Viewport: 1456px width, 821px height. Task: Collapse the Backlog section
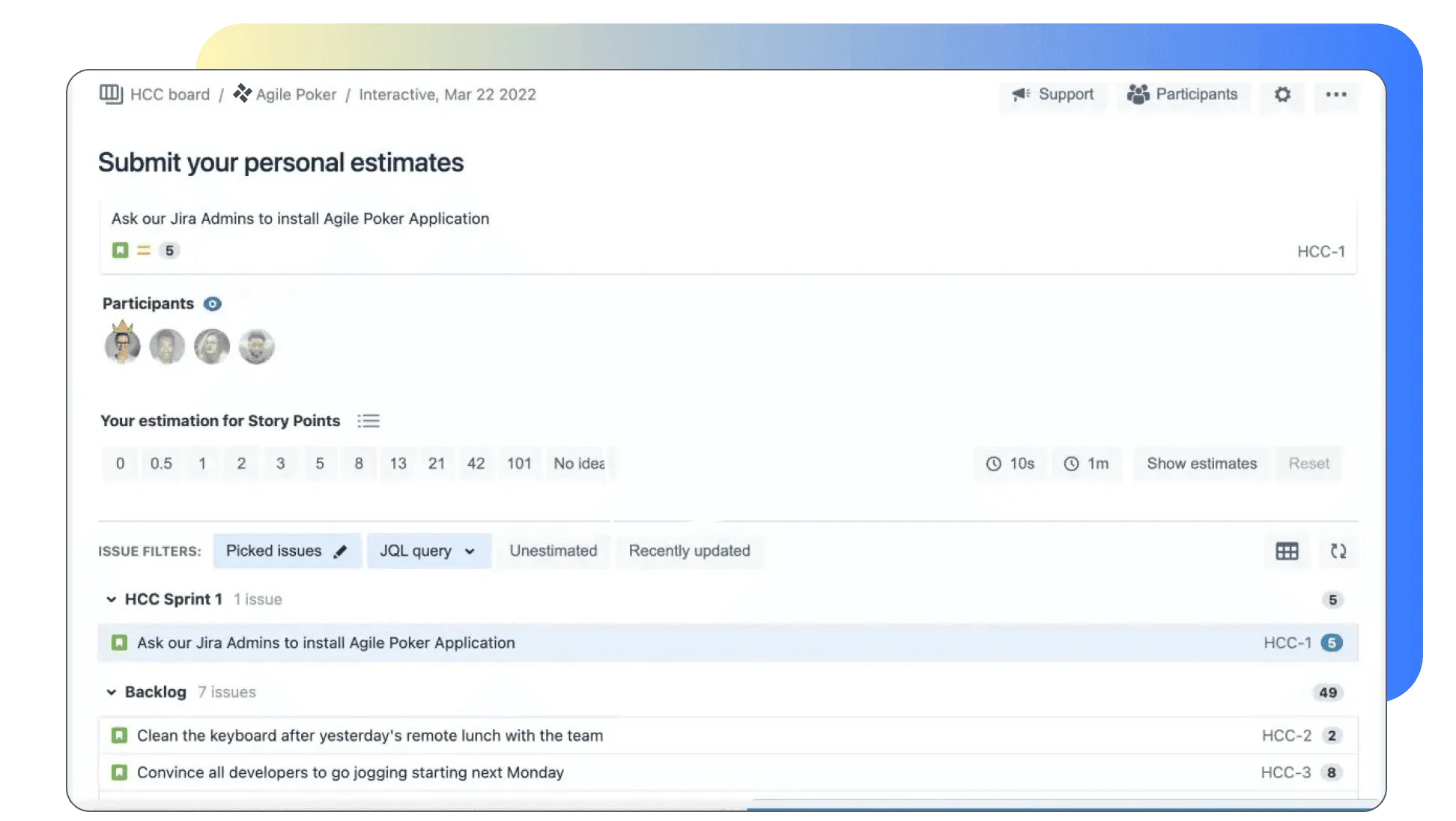tap(111, 692)
